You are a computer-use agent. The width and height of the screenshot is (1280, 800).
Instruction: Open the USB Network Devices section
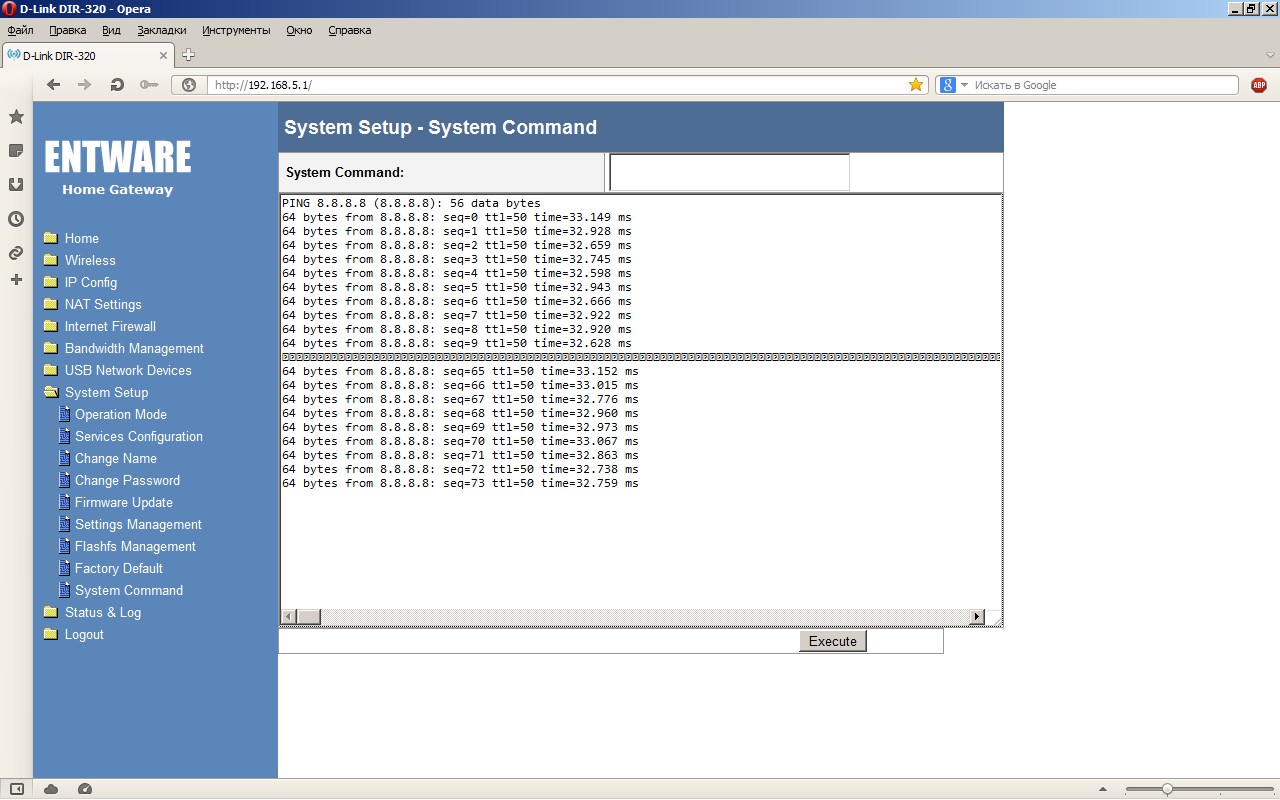click(x=128, y=370)
